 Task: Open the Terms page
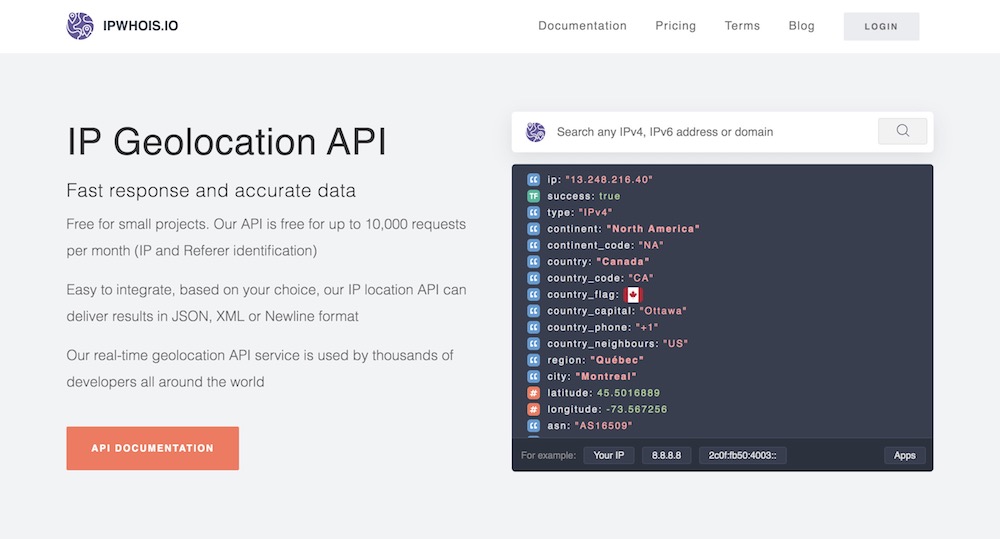tap(742, 26)
